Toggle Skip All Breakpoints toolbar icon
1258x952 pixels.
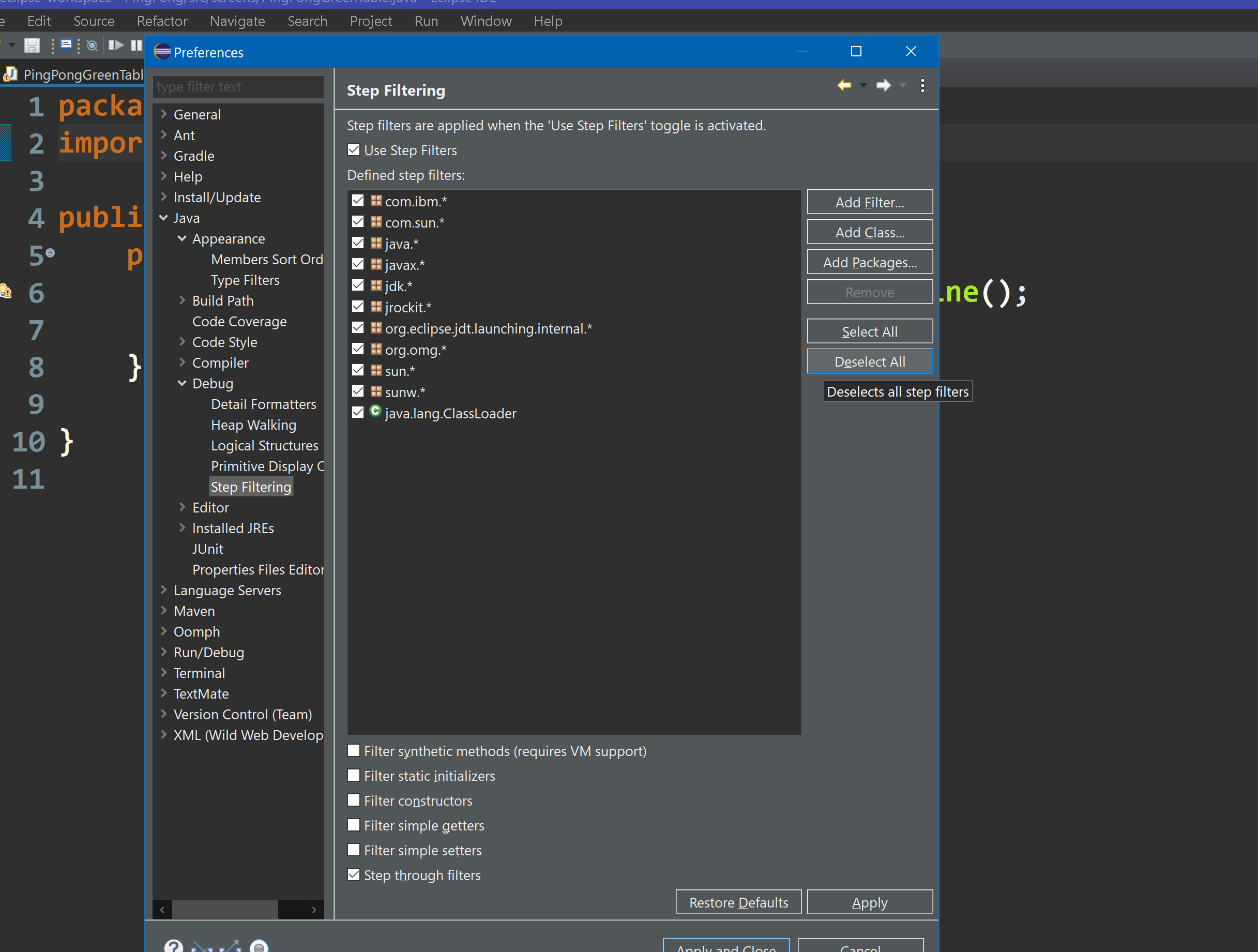[x=92, y=46]
